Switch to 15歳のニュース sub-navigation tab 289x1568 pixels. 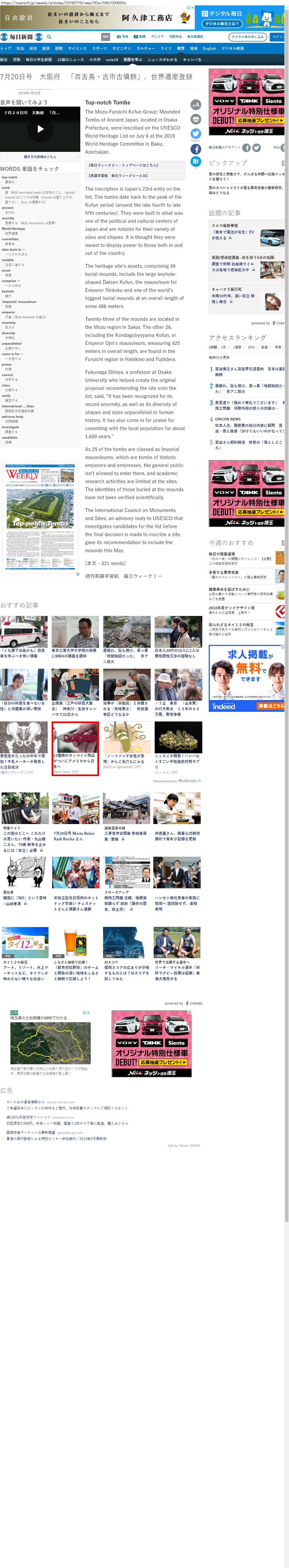coord(71,60)
